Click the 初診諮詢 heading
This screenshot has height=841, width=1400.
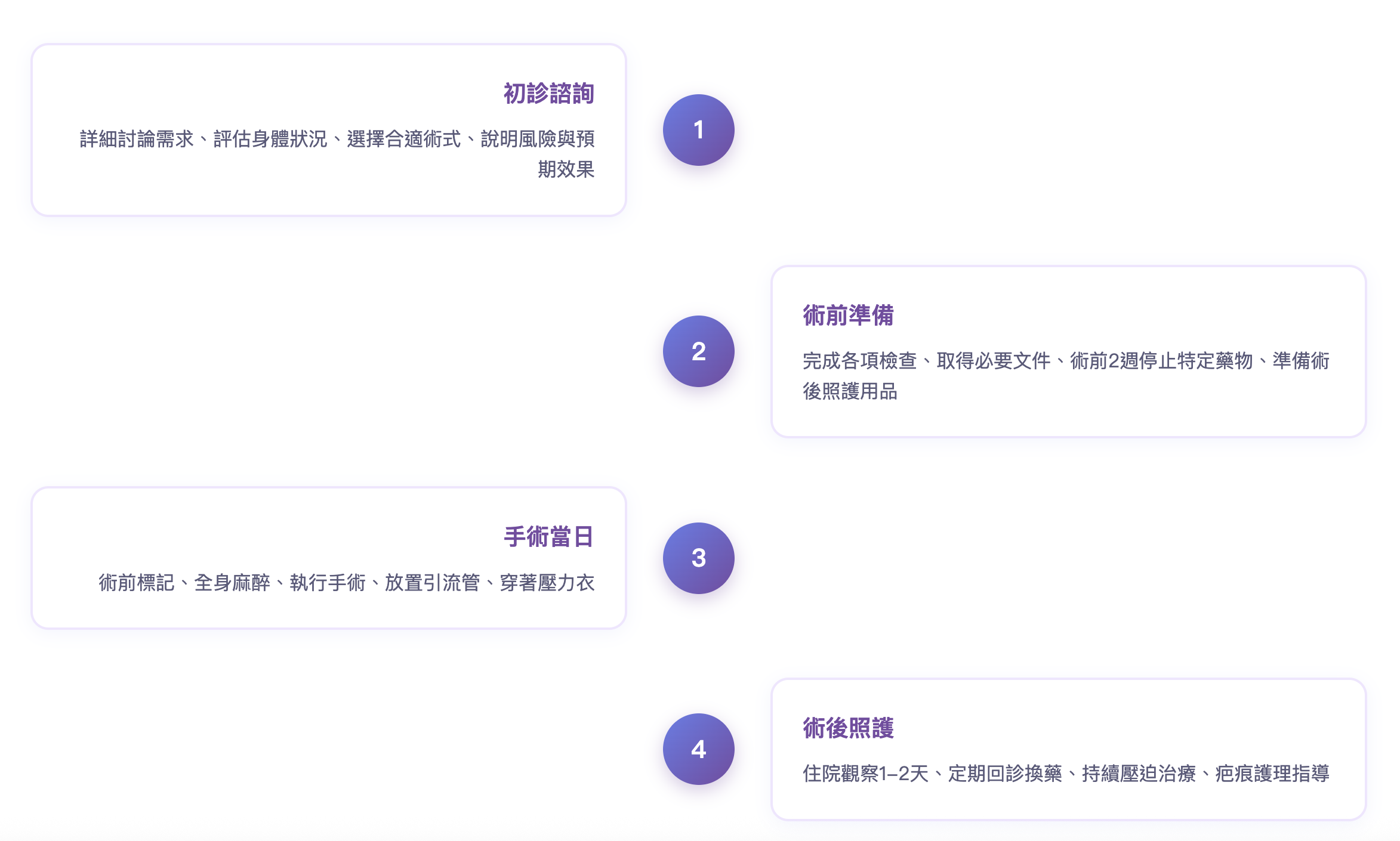pyautogui.click(x=548, y=94)
